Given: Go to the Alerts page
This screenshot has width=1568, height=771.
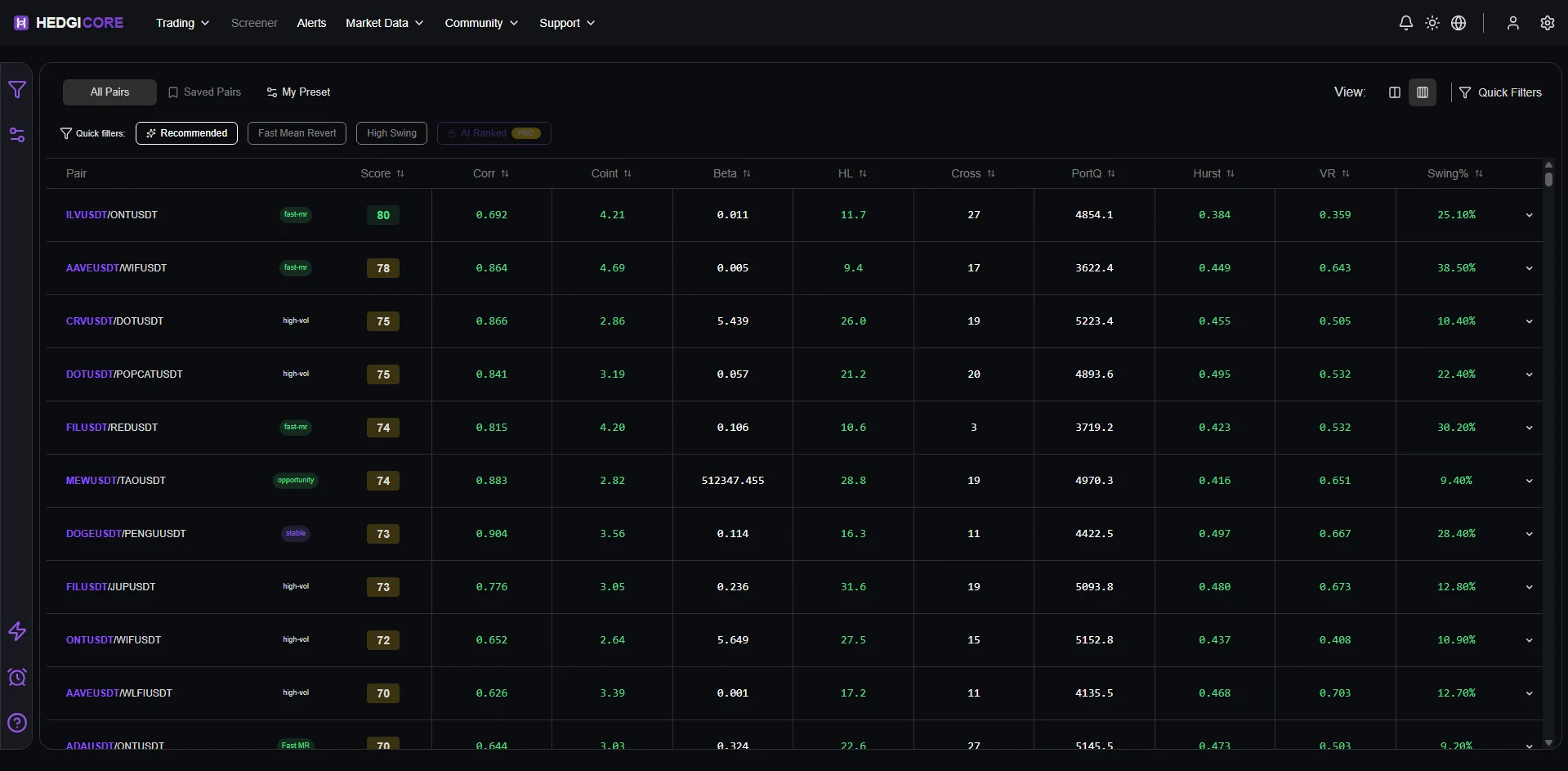Looking at the screenshot, I should click(311, 23).
